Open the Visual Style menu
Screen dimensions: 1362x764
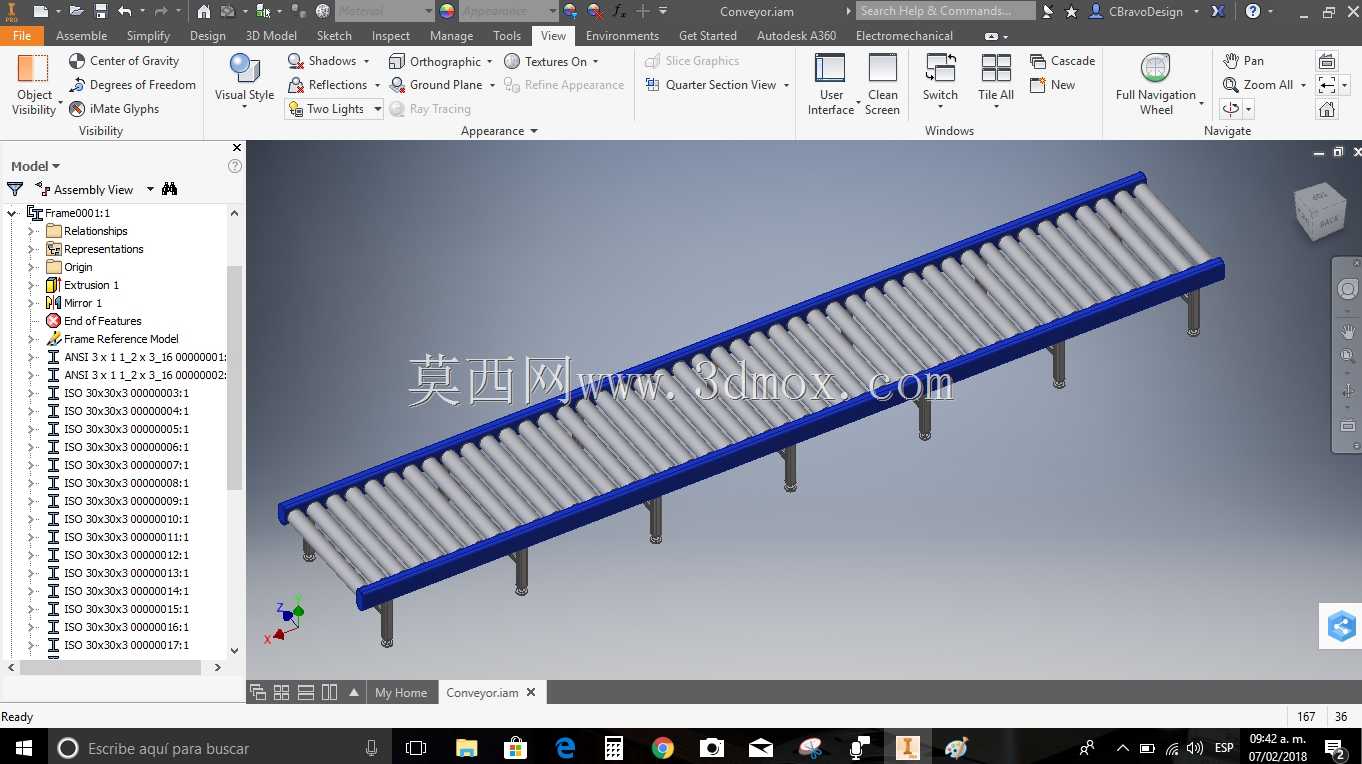click(x=244, y=80)
